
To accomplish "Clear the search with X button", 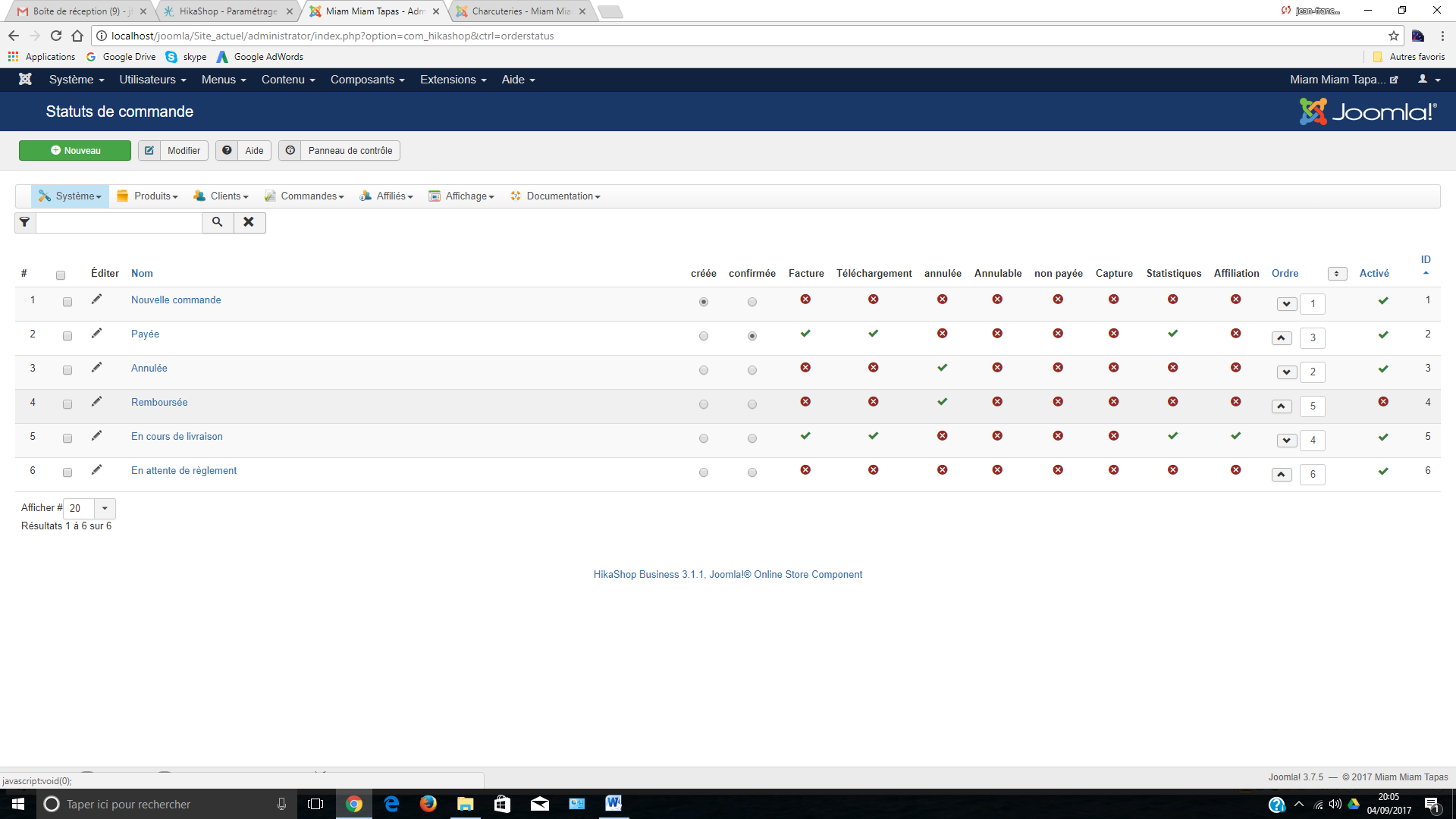I will [x=249, y=222].
